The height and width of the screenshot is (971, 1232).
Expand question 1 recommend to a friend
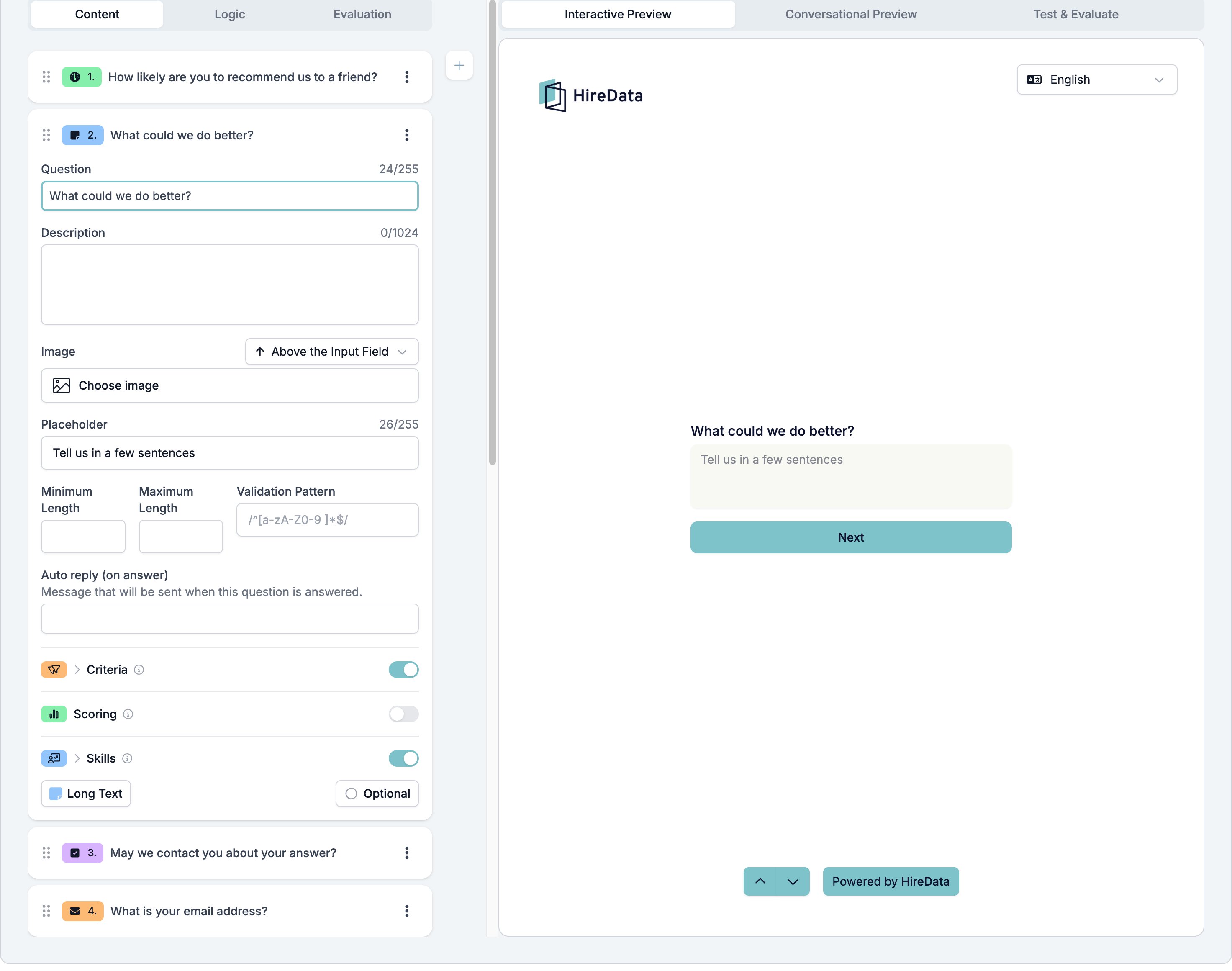click(243, 77)
